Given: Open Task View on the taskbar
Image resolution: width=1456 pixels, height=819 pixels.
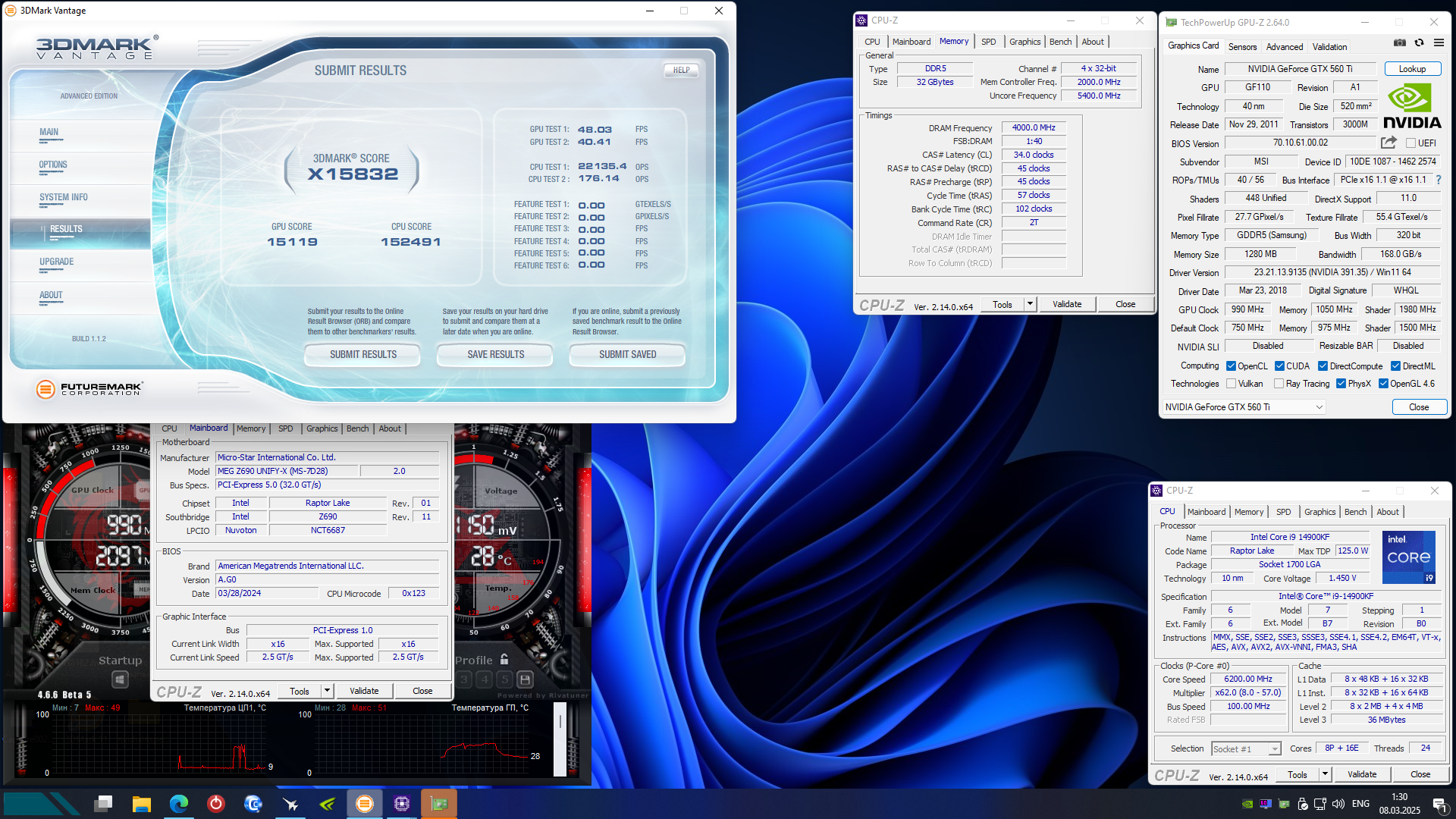Looking at the screenshot, I should point(104,803).
